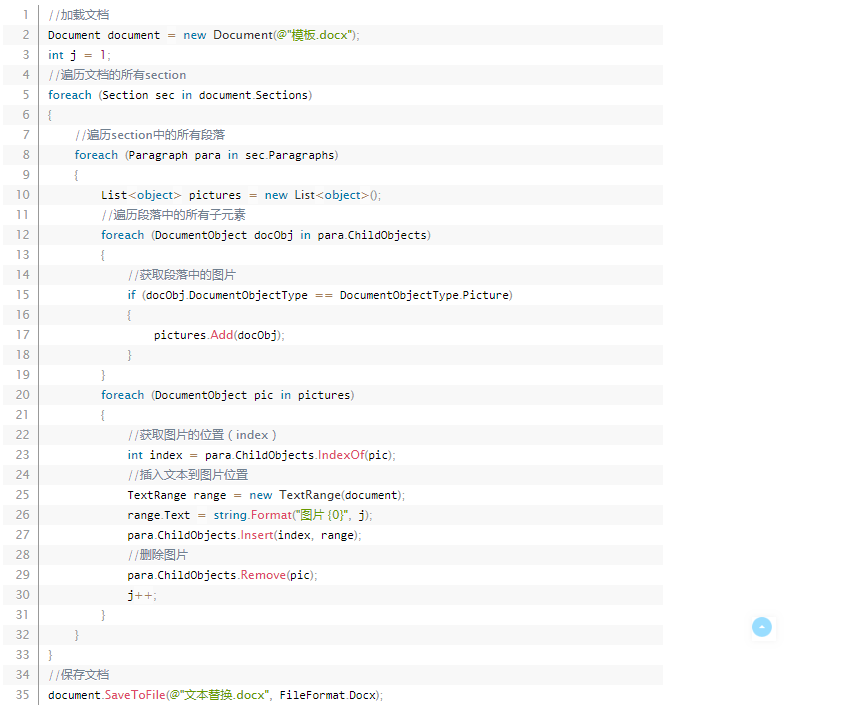852x707 pixels.
Task: Click "string.Format" on line 26
Action: pyautogui.click(x=253, y=515)
